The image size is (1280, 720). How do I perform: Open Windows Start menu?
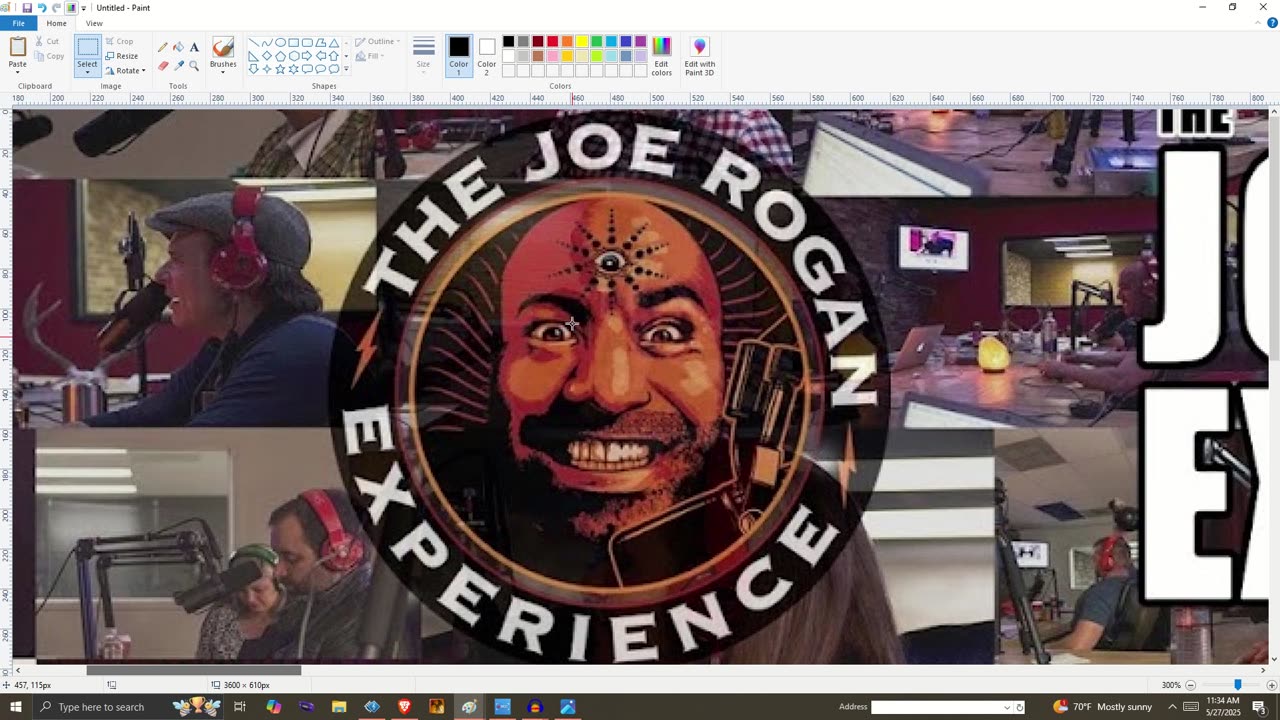15,707
